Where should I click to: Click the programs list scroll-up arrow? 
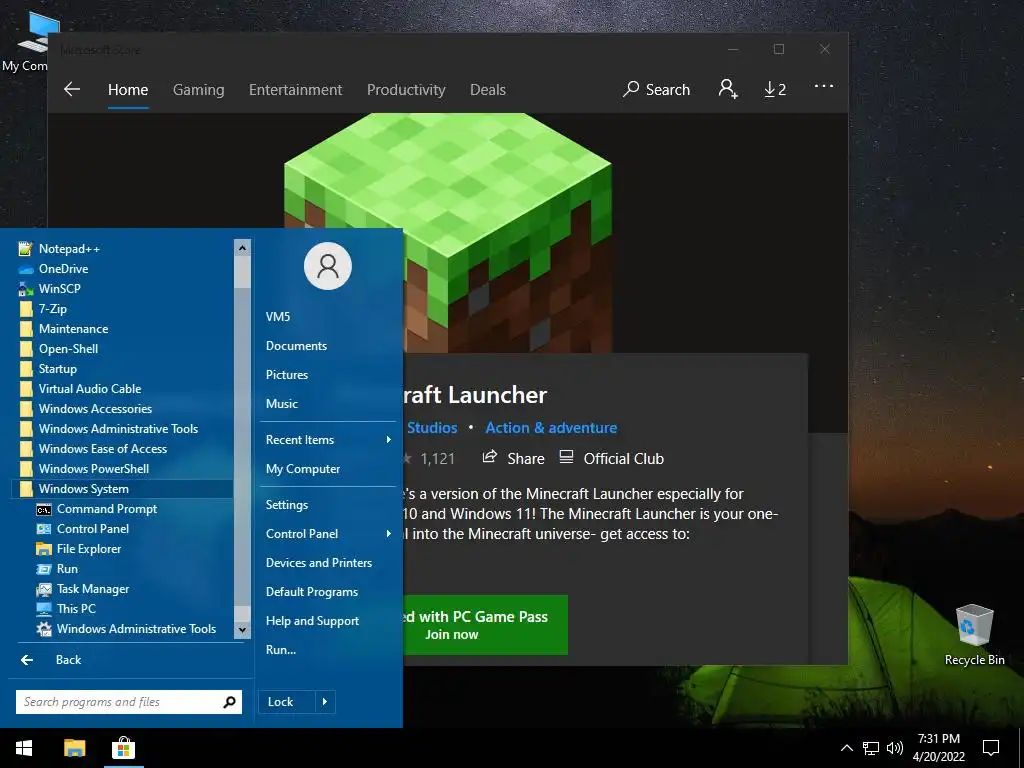coord(242,248)
